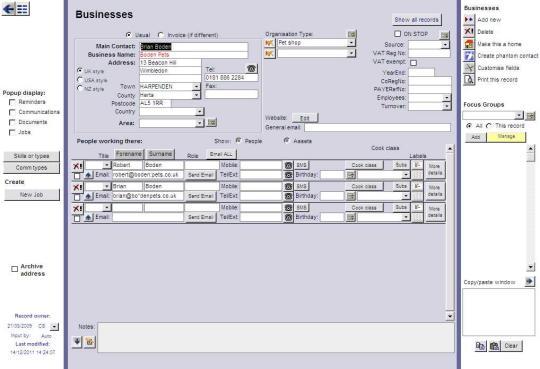Click the down arrow icon beside Notes
Screen dimensions: 540x369
pyautogui.click(x=77, y=342)
